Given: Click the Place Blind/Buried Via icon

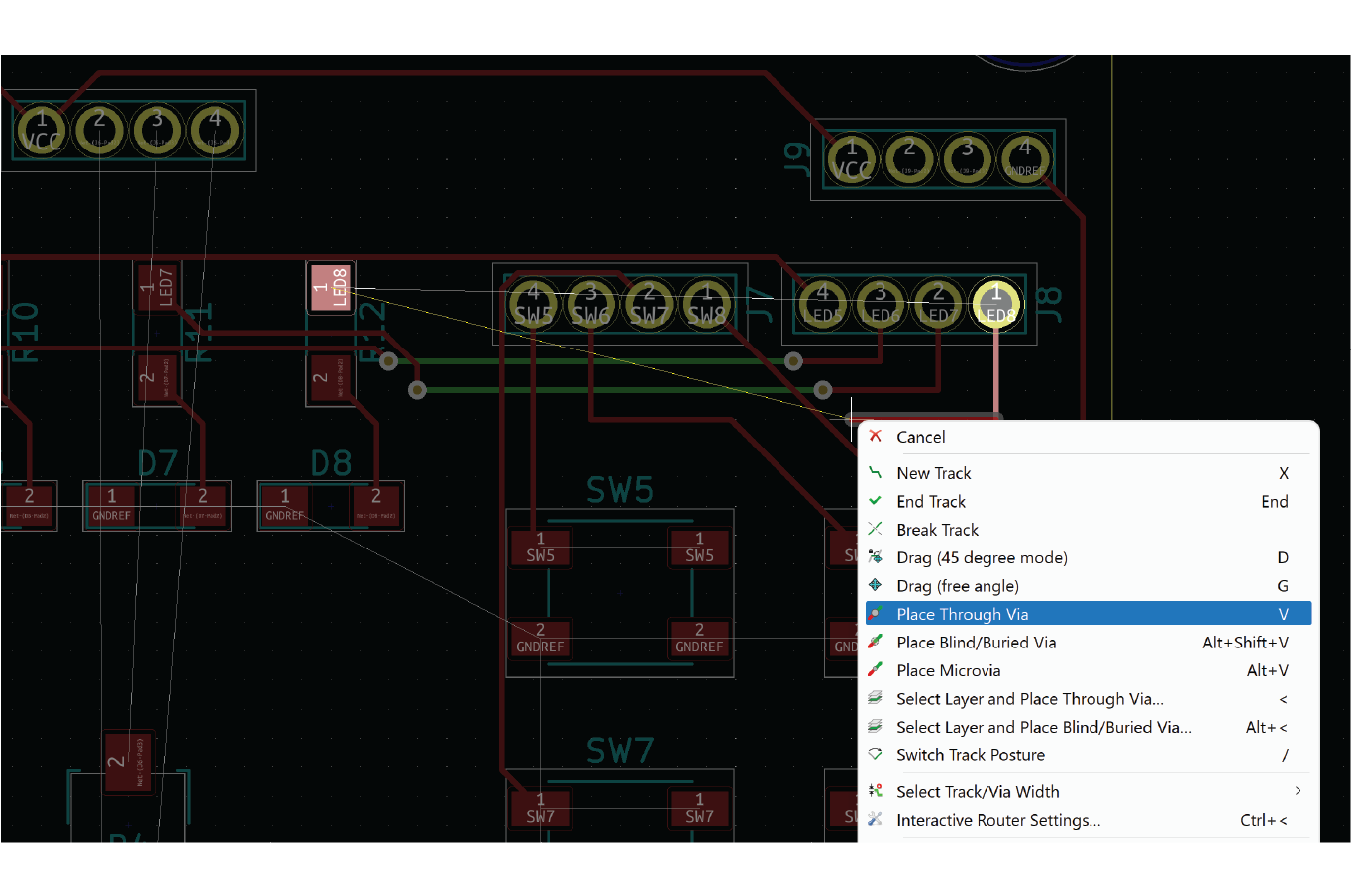Looking at the screenshot, I should 875,643.
